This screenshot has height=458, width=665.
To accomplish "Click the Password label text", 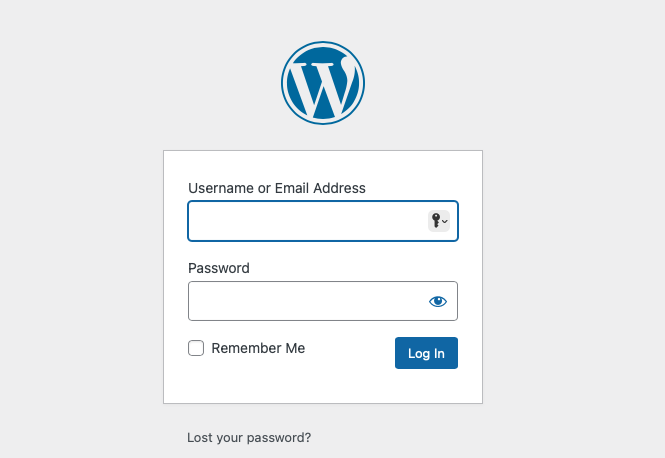I will pos(219,268).
